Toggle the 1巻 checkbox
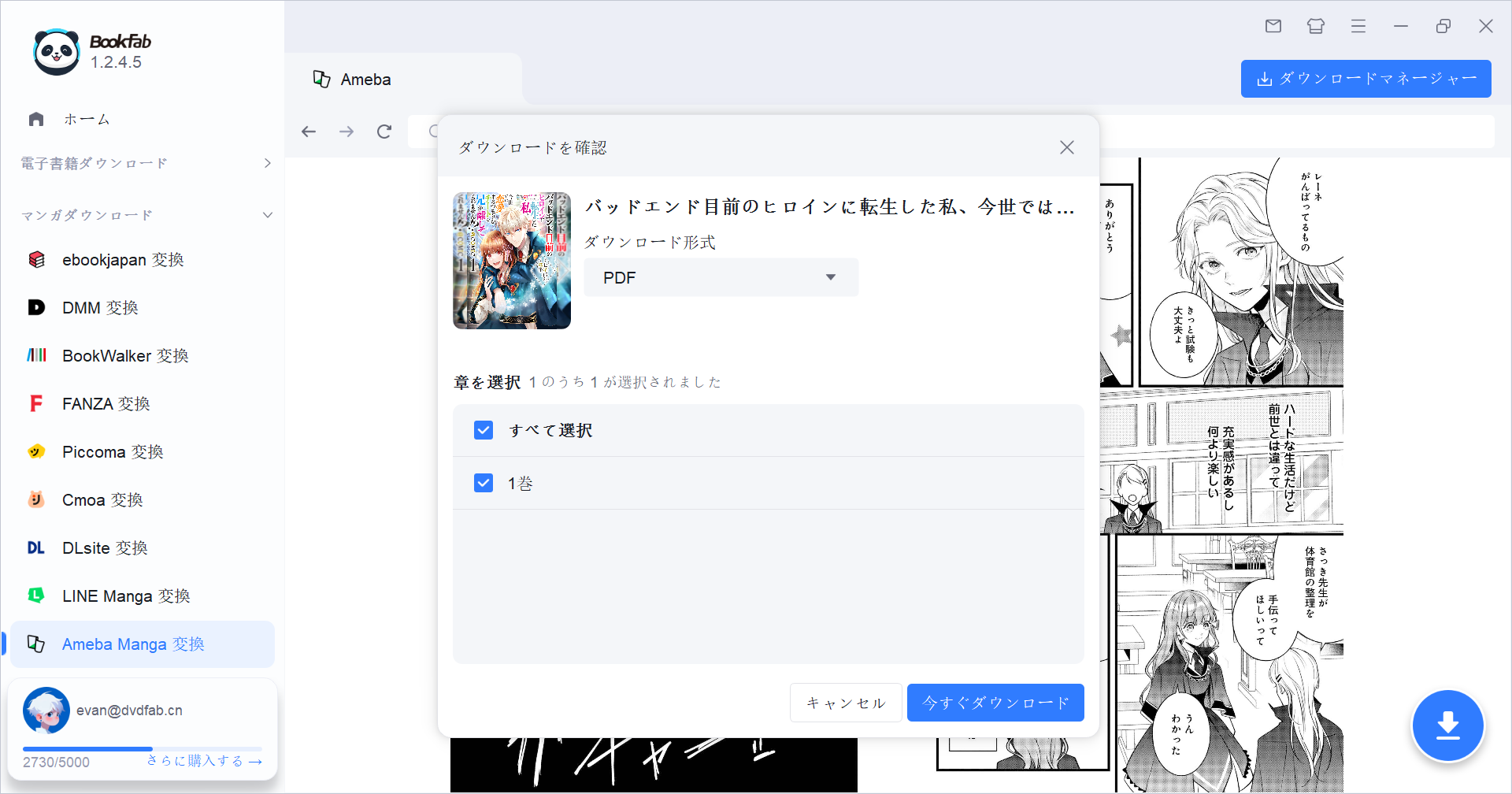The image size is (1512, 794). click(x=484, y=483)
